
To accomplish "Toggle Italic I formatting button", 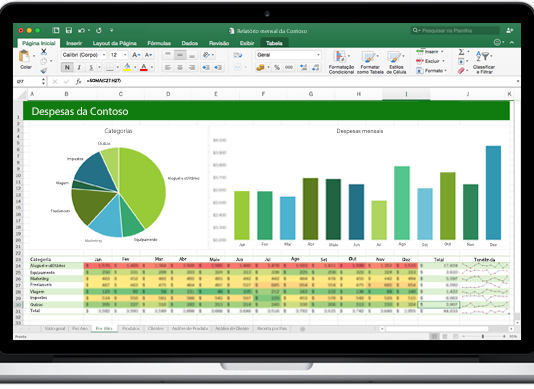I will point(79,67).
